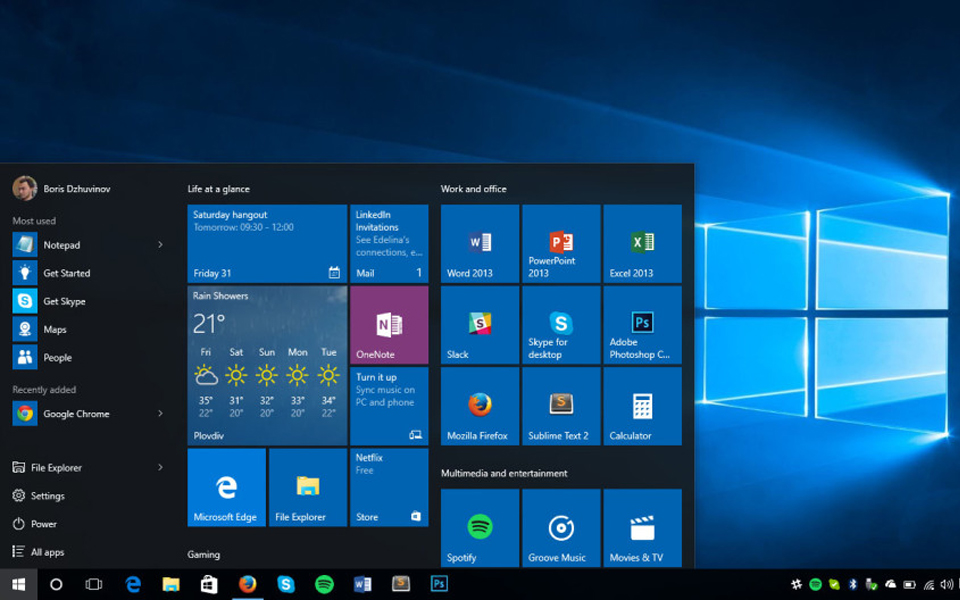Launch the Mozilla Firefox tile
Screen dimensions: 960x600
480,406
